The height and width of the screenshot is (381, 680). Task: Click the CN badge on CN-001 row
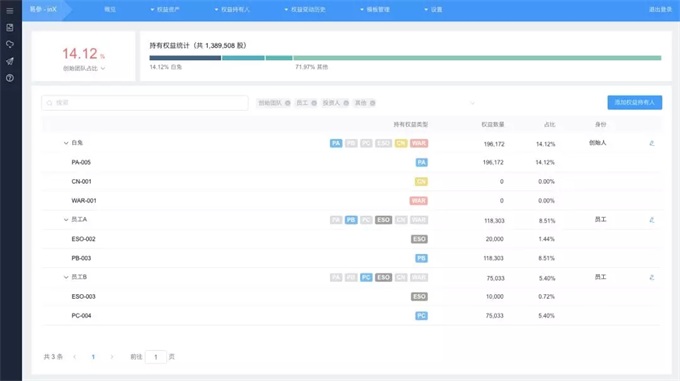click(x=421, y=182)
